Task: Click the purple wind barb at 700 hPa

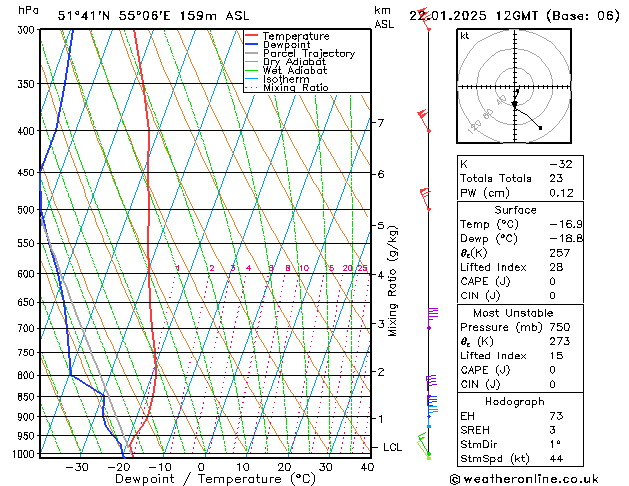Action: 432,318
